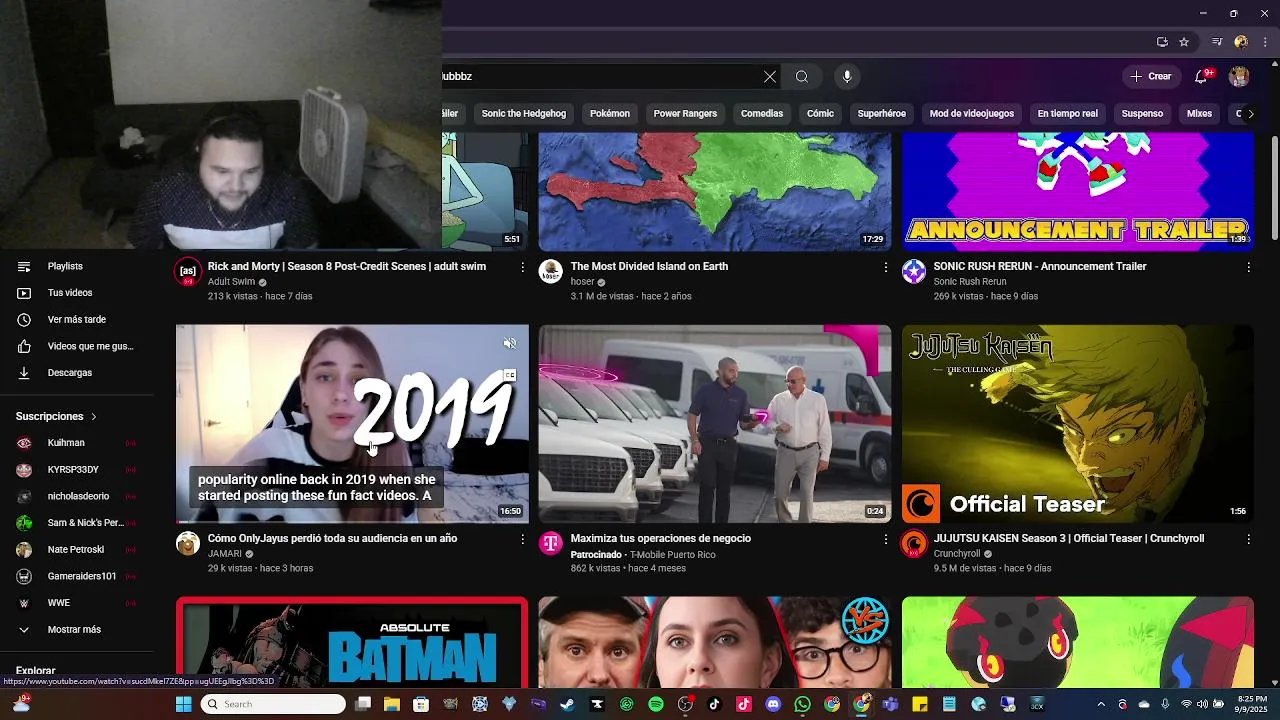Open Discord from the taskbar

(x=773, y=704)
